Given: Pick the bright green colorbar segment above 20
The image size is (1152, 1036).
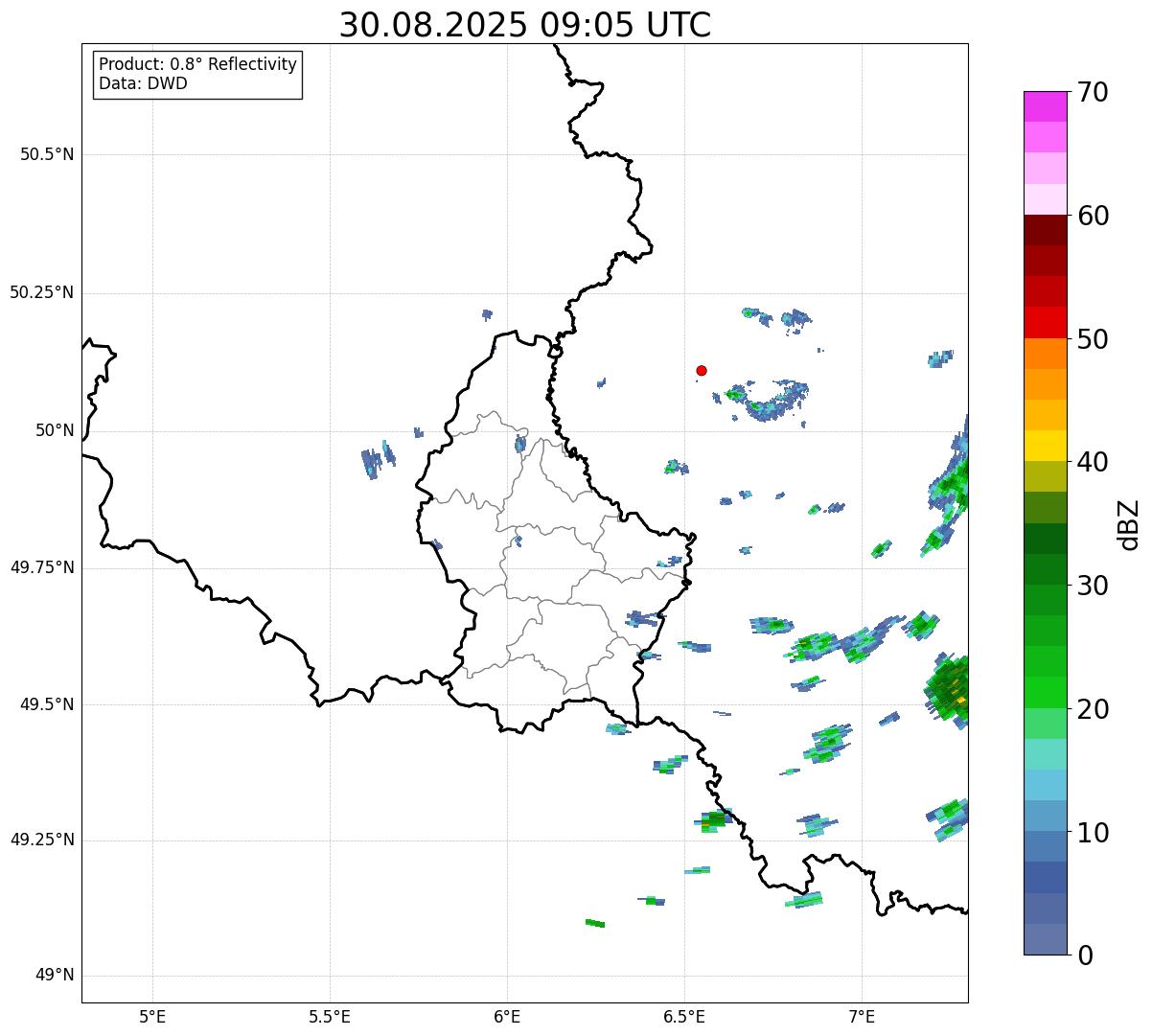Looking at the screenshot, I should [x=1046, y=692].
